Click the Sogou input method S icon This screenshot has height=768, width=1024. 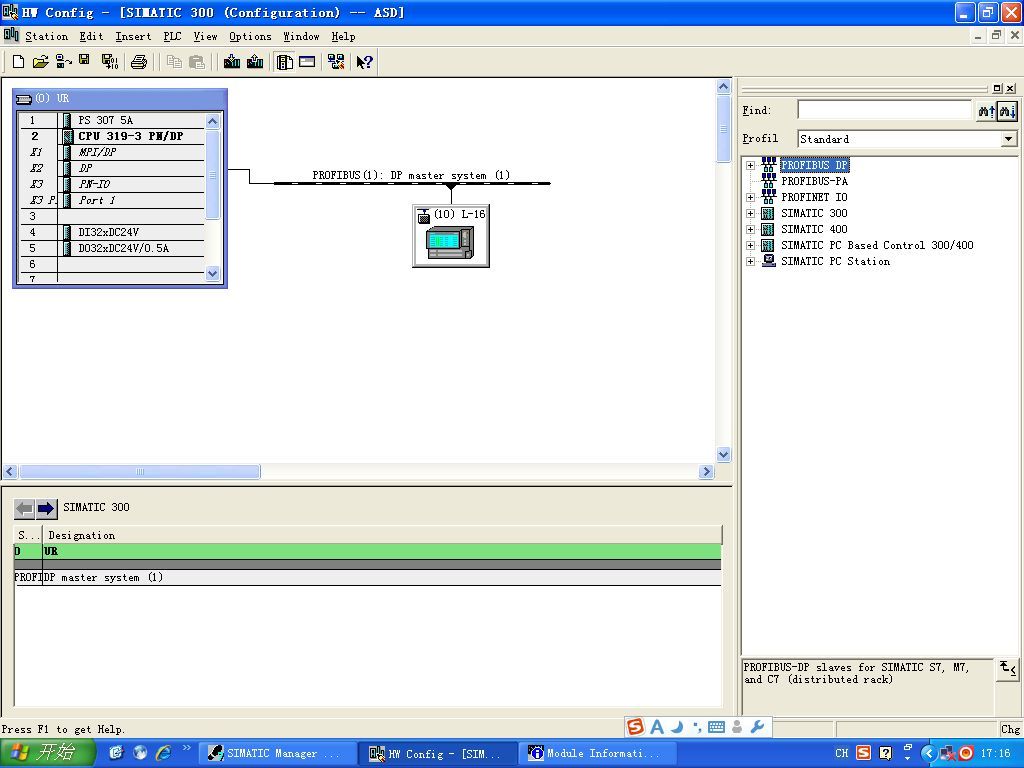click(635, 726)
